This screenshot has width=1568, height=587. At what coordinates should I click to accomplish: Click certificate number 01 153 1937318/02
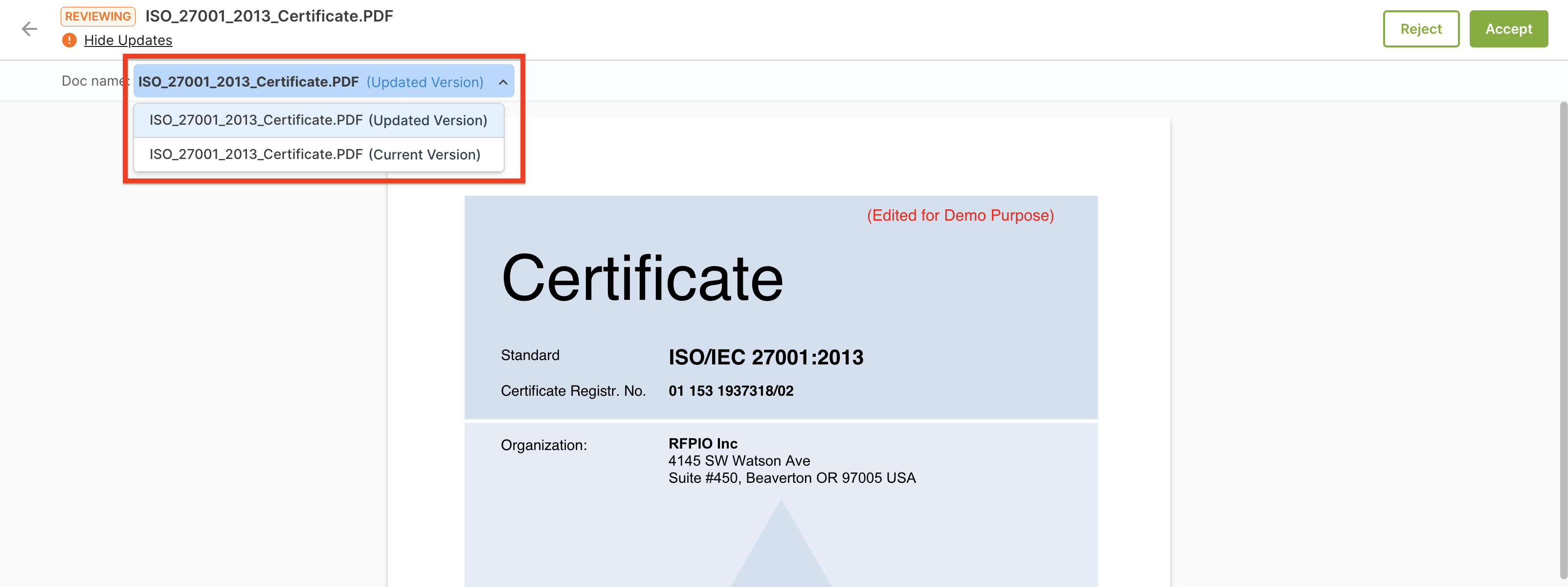731,391
